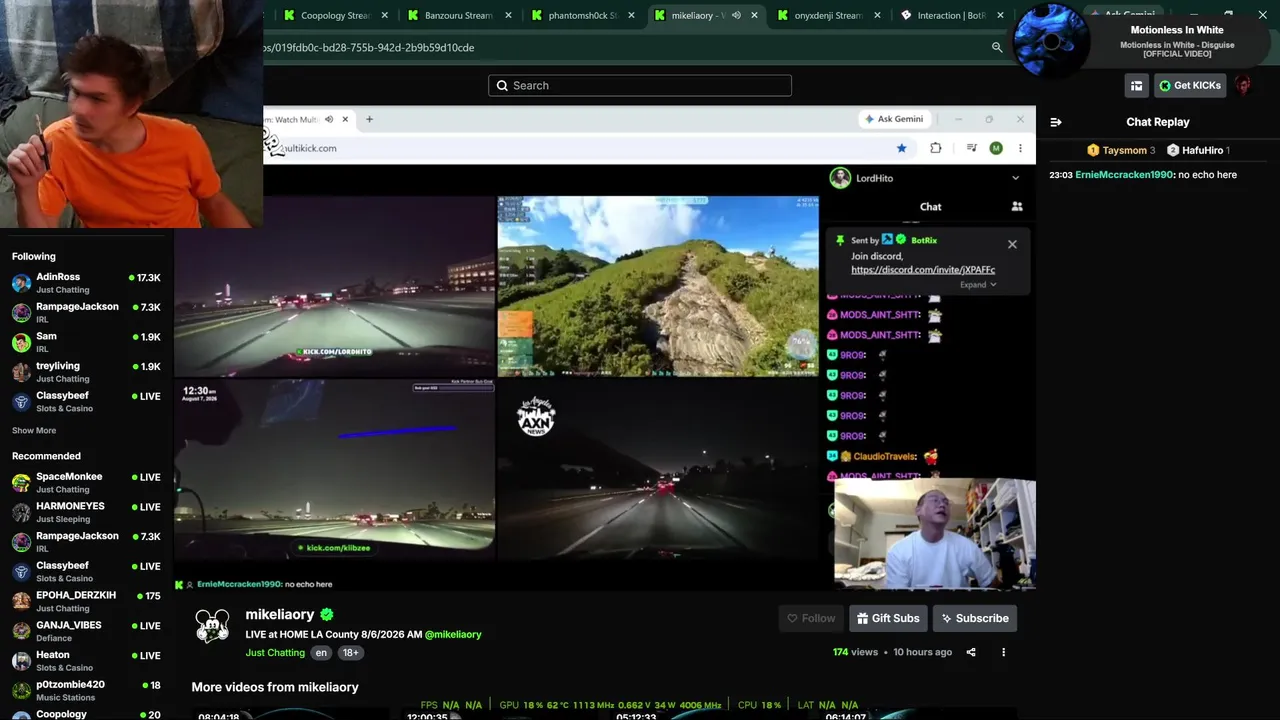Click profile avatar M in the inner Chrome
Viewport: 1280px width, 720px height.
pos(996,148)
